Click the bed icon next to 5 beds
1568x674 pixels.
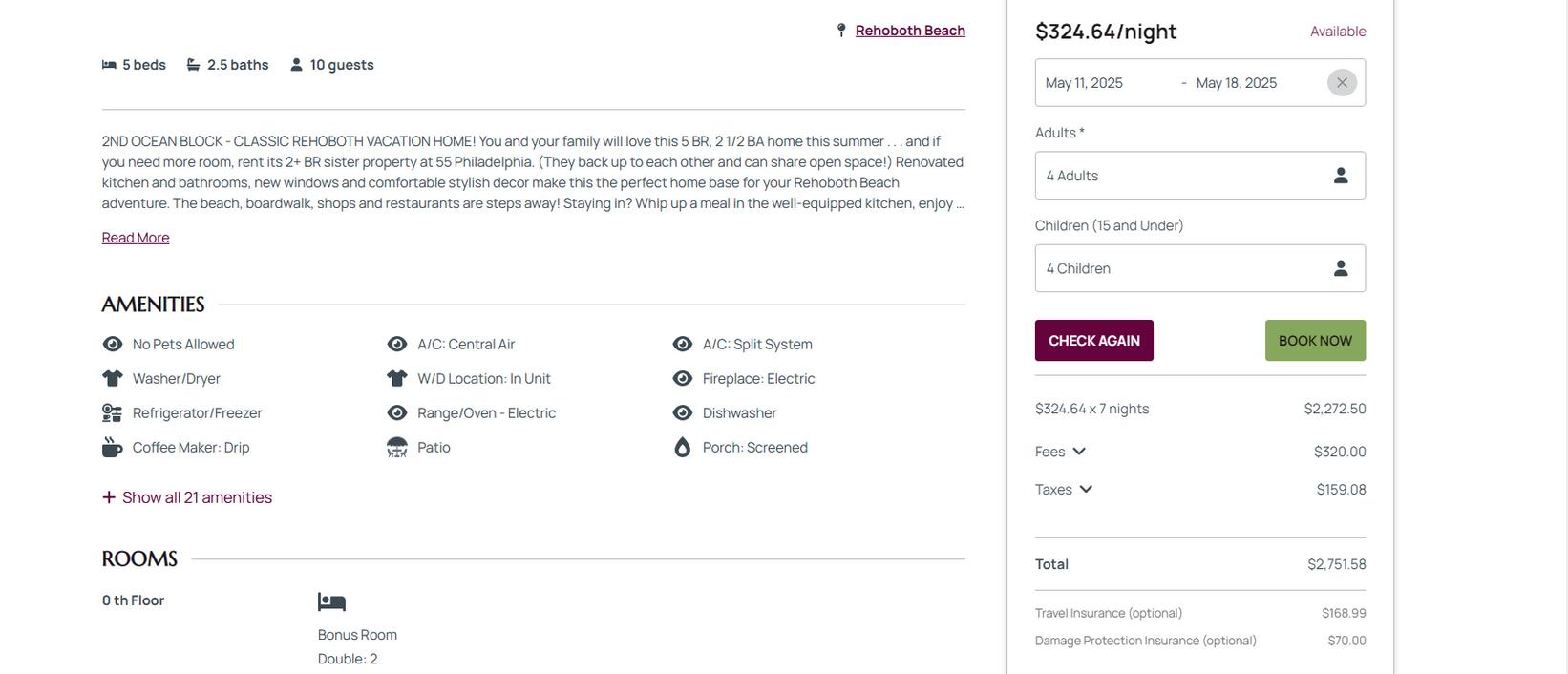pyautogui.click(x=109, y=65)
